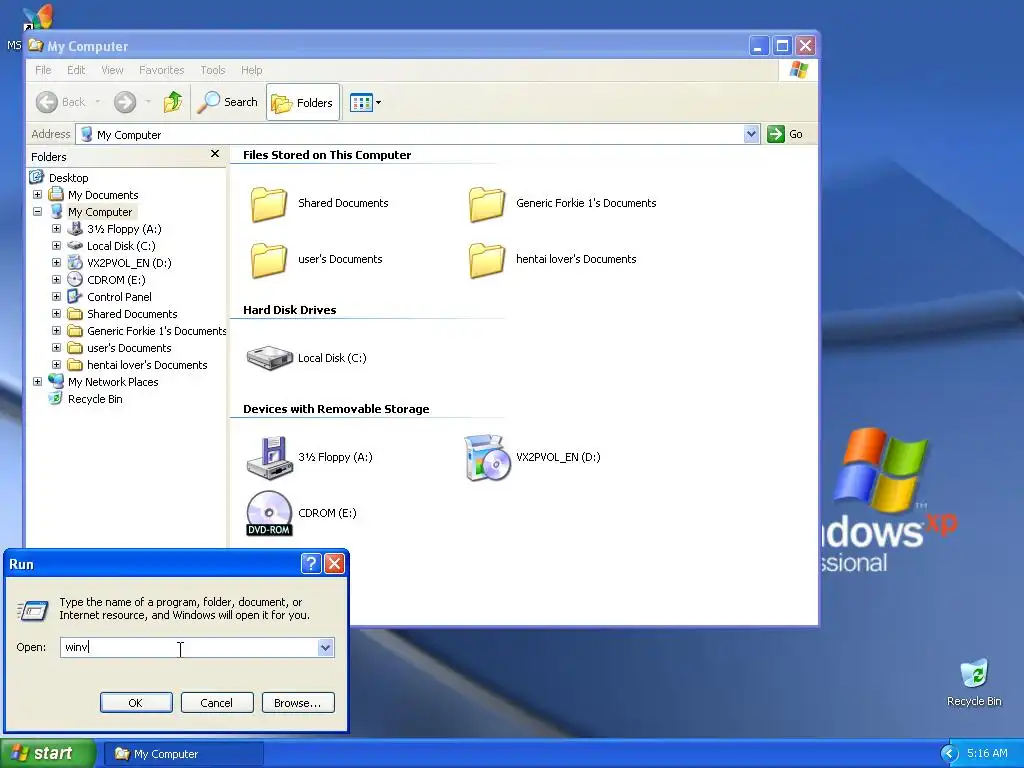Toggle the Folders pane button

click(x=302, y=103)
